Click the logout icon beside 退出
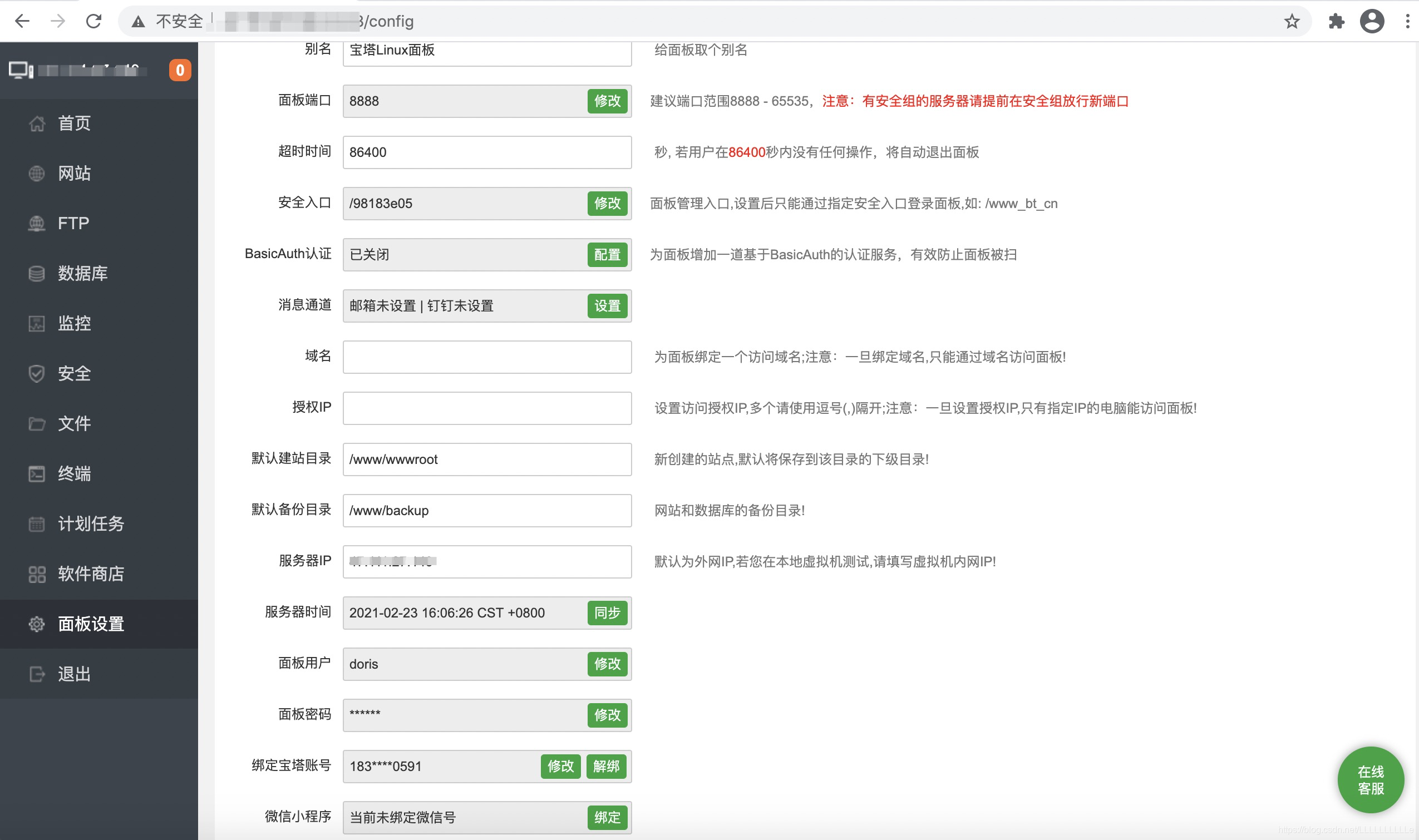This screenshot has width=1419, height=840. coord(37,674)
